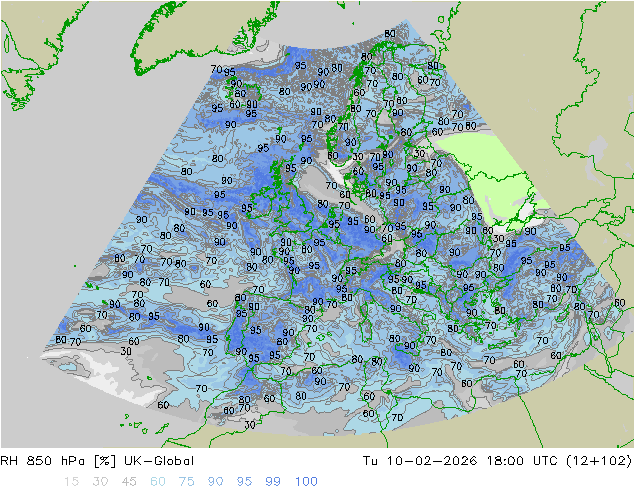Select the legend value 75
This screenshot has width=634, height=490.
186,482
